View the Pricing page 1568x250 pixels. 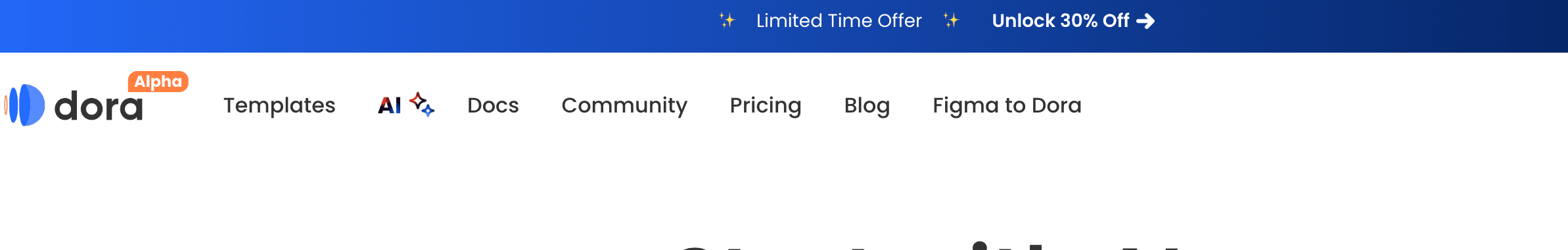766,105
